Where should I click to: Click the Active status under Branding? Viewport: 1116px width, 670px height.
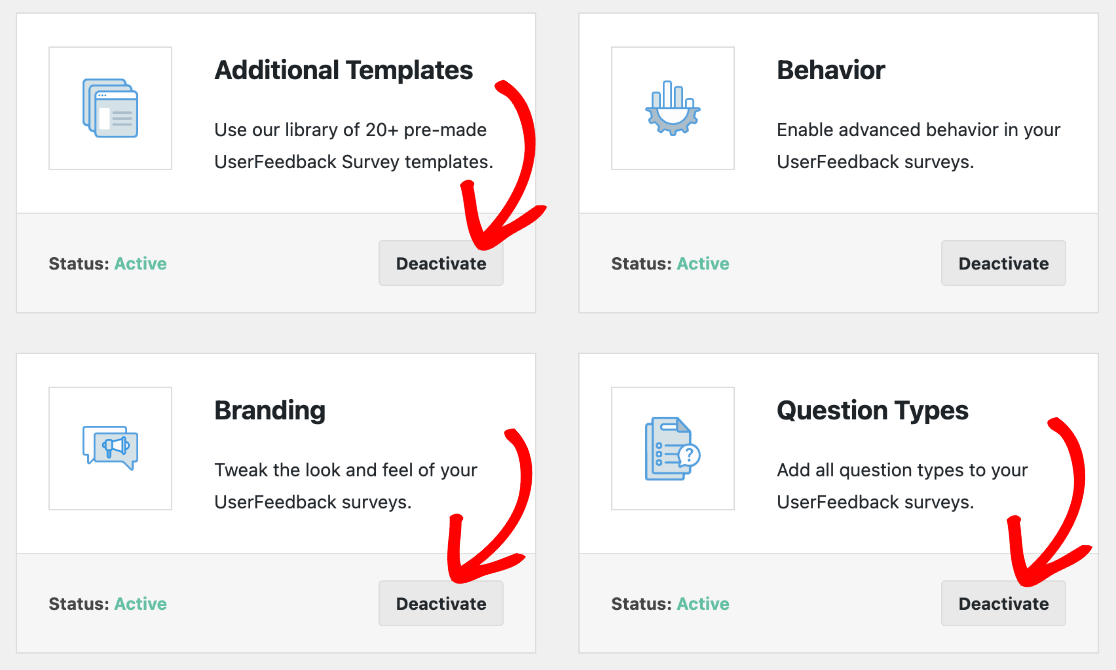click(x=140, y=604)
